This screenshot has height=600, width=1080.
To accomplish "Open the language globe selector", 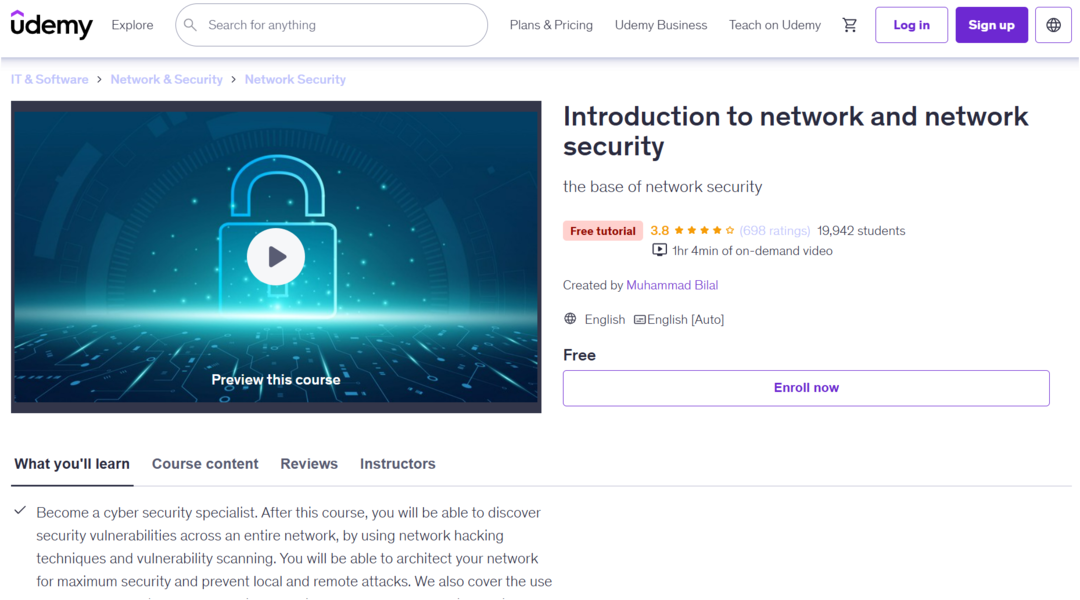I will [1053, 25].
